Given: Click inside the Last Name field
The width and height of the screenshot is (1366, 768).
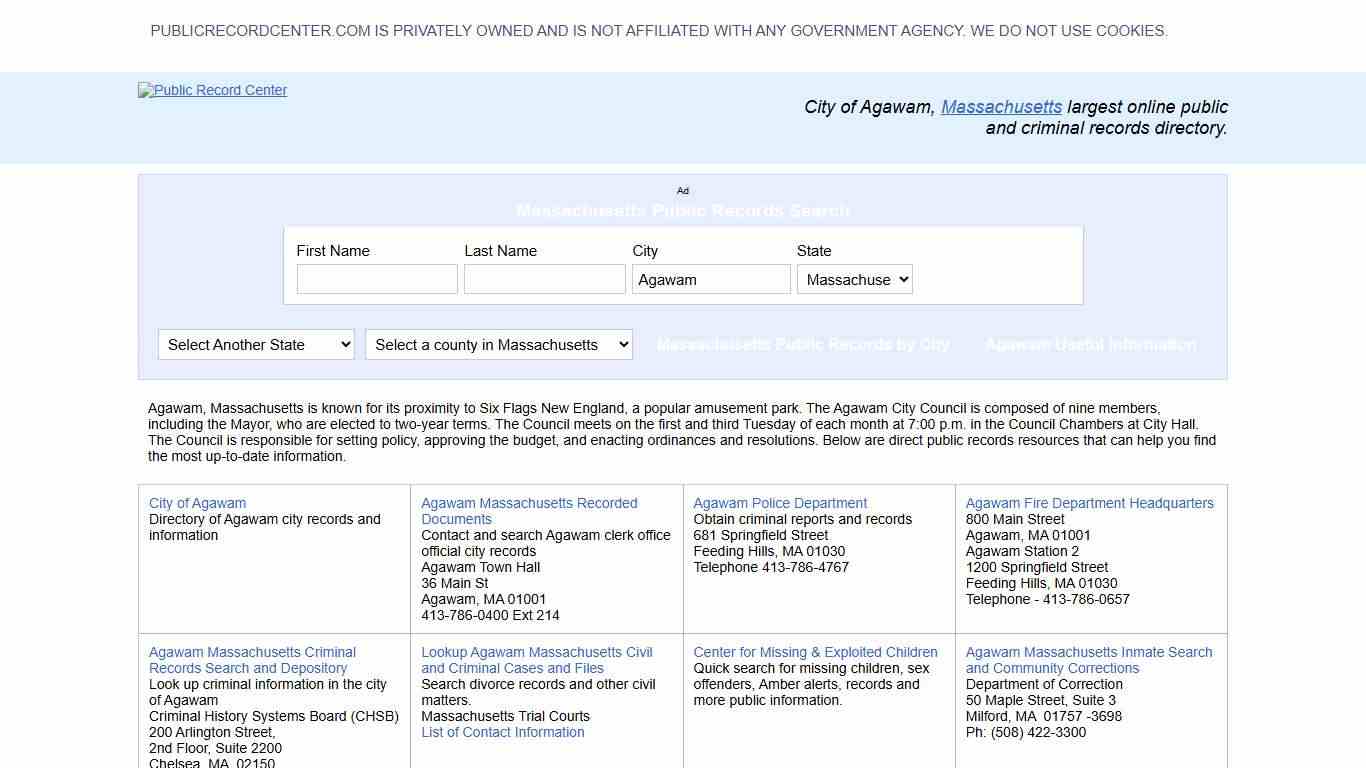Looking at the screenshot, I should (x=544, y=279).
